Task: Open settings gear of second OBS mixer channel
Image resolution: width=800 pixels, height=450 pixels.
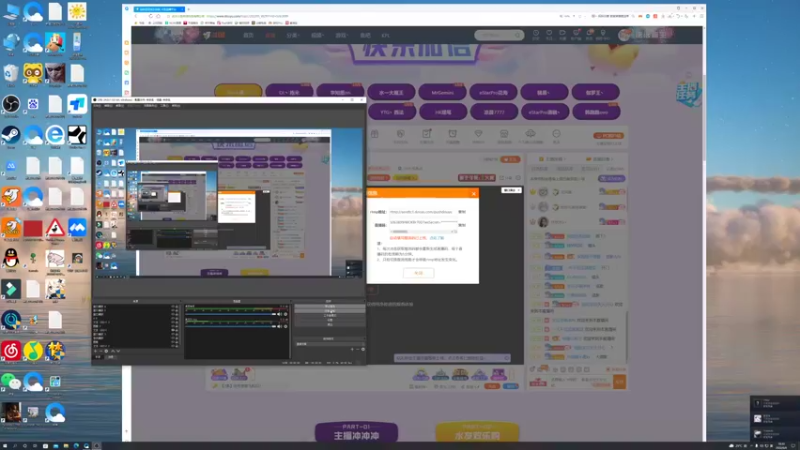Action: tap(286, 327)
